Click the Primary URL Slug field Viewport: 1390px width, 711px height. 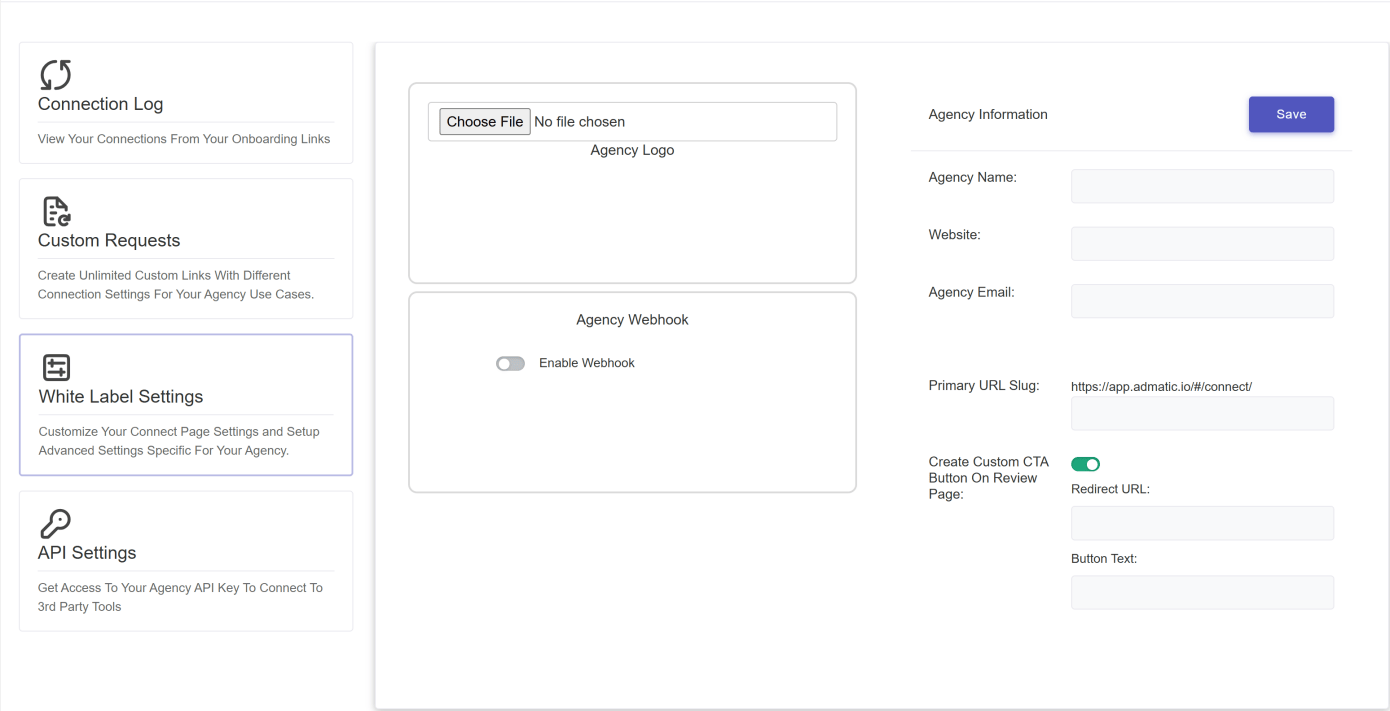coord(1202,413)
